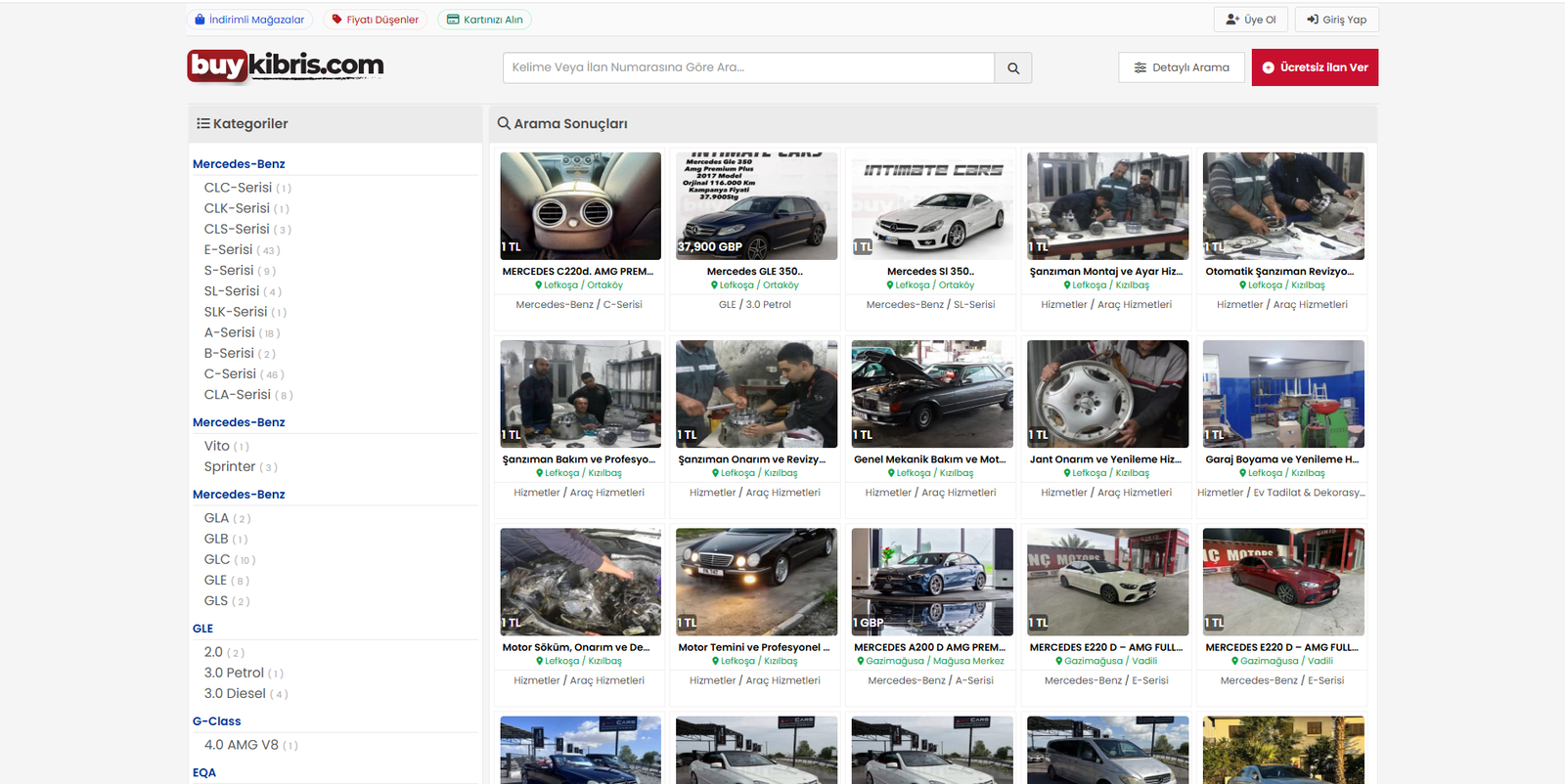The height and width of the screenshot is (784, 1565).
Task: Focus the keyword search input field
Action: 748,67
